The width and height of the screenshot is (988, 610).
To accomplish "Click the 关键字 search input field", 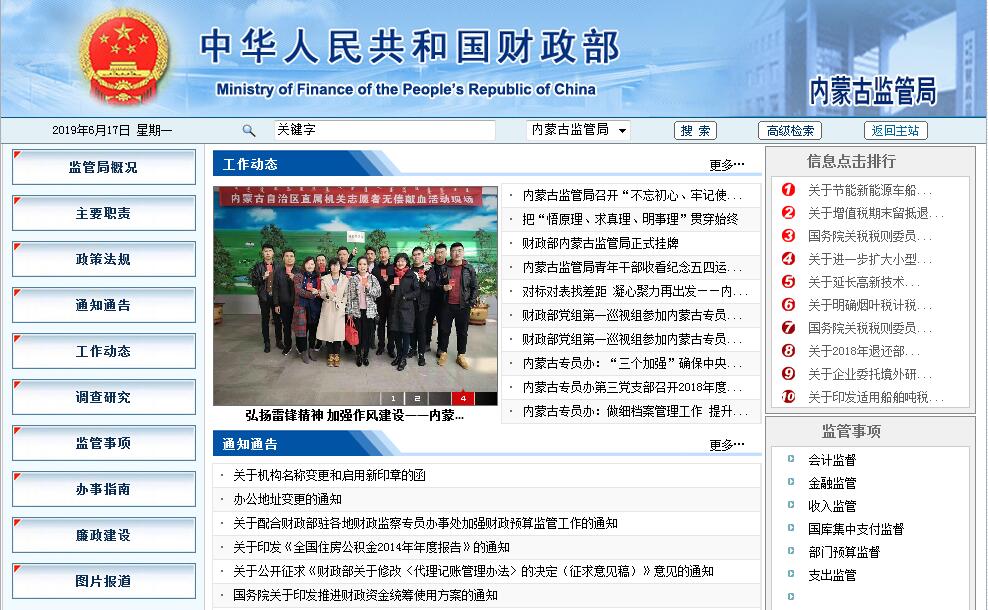I will [384, 130].
